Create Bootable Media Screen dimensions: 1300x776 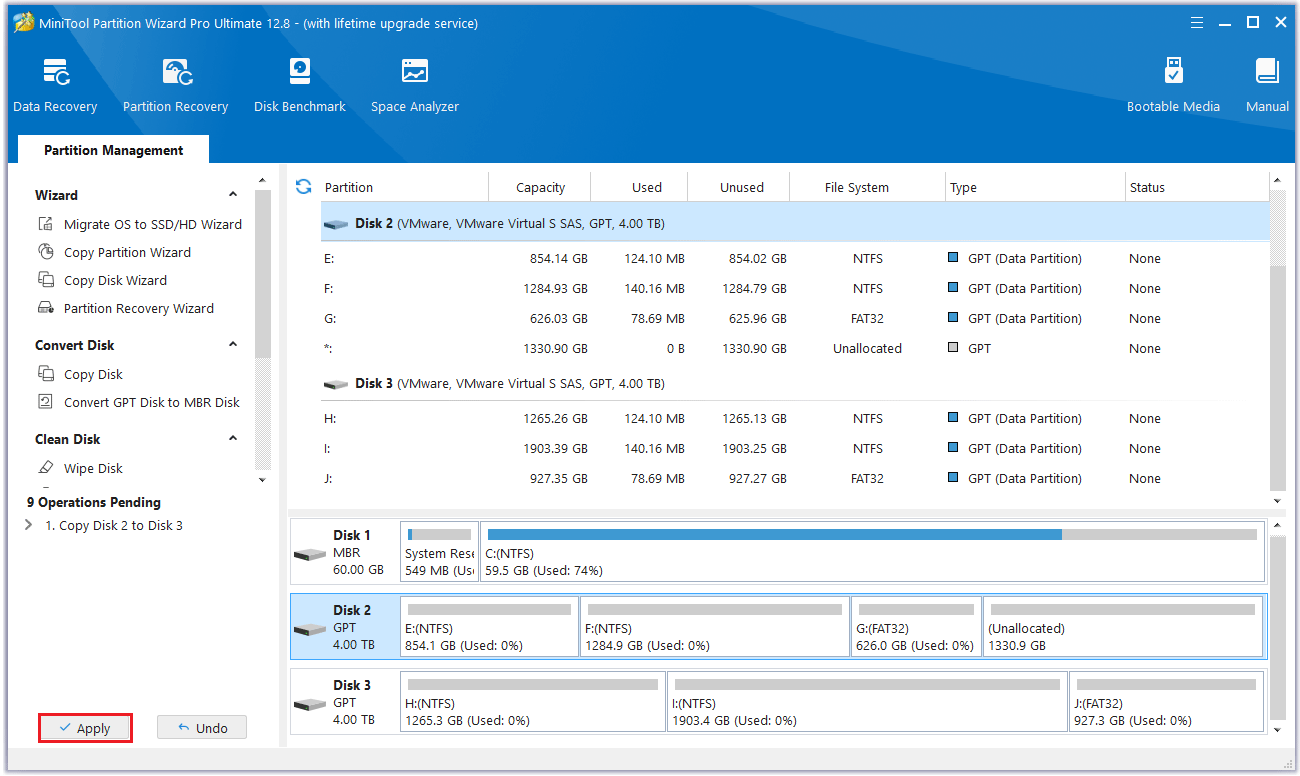tap(1173, 86)
